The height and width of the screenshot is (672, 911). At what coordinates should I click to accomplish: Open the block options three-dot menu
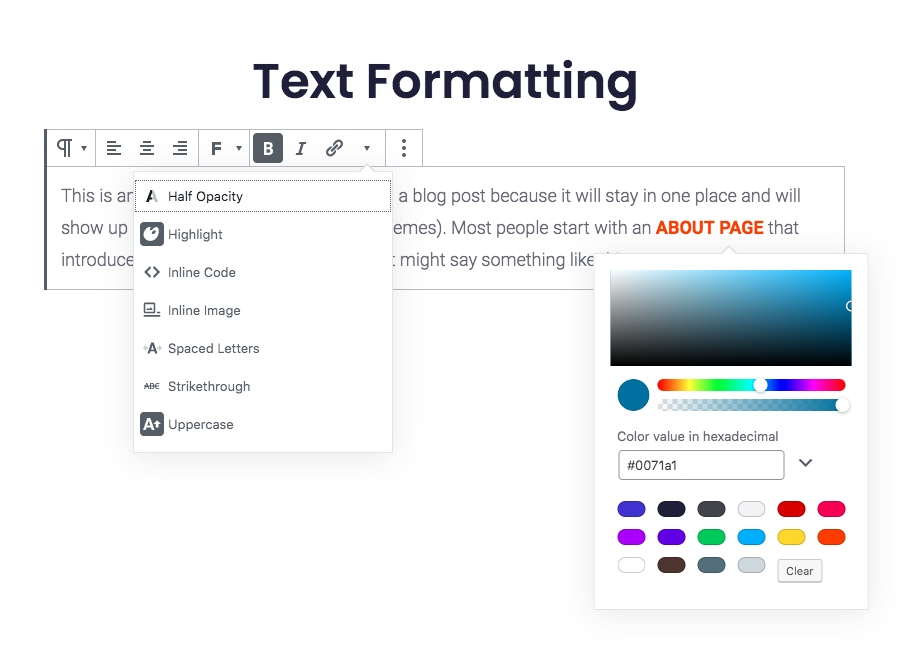pos(404,148)
